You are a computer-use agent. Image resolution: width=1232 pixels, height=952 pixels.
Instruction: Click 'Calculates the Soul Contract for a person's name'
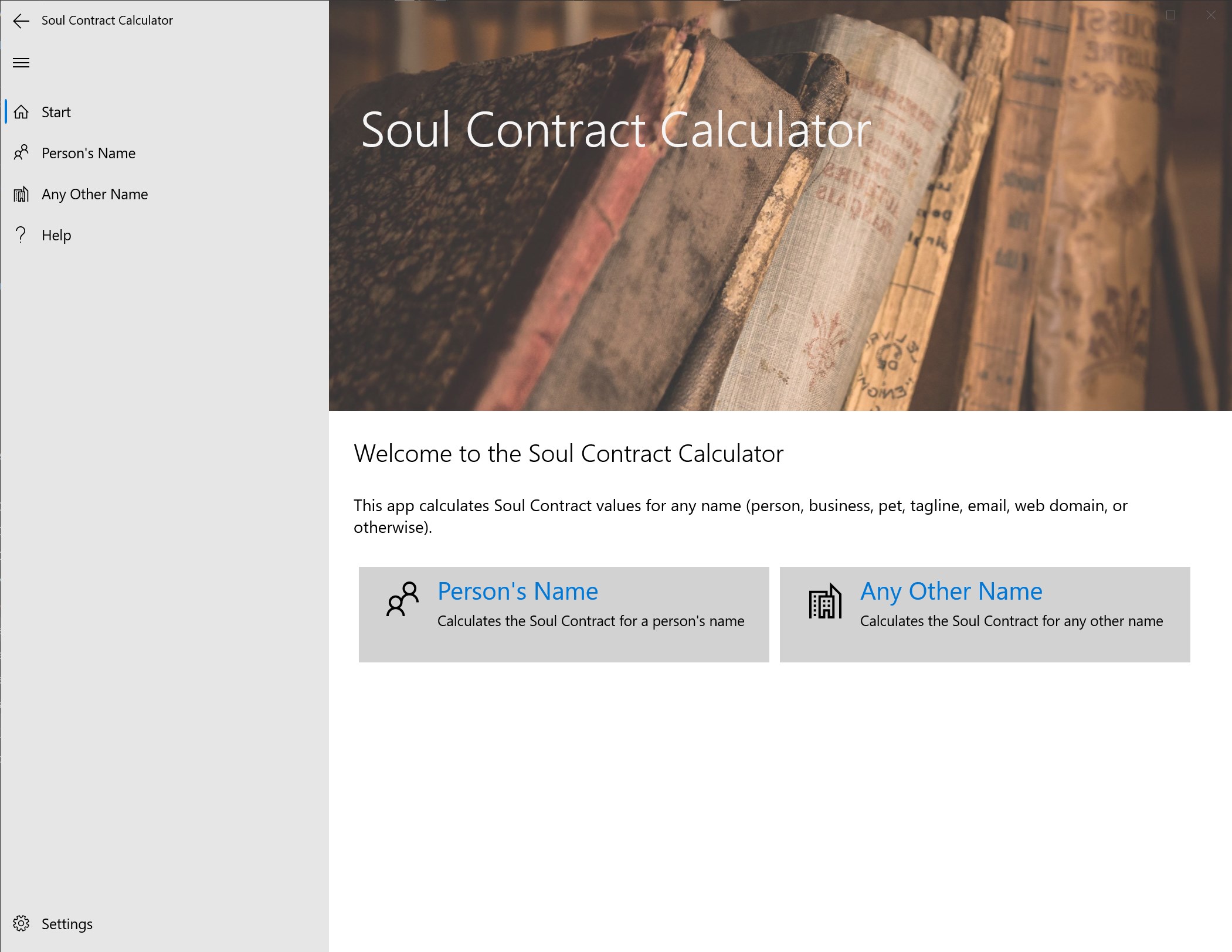[x=590, y=621]
